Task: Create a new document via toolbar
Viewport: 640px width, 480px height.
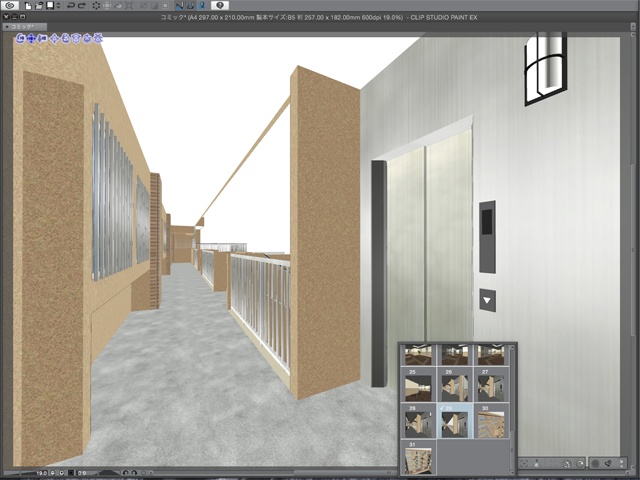Action: (28, 5)
